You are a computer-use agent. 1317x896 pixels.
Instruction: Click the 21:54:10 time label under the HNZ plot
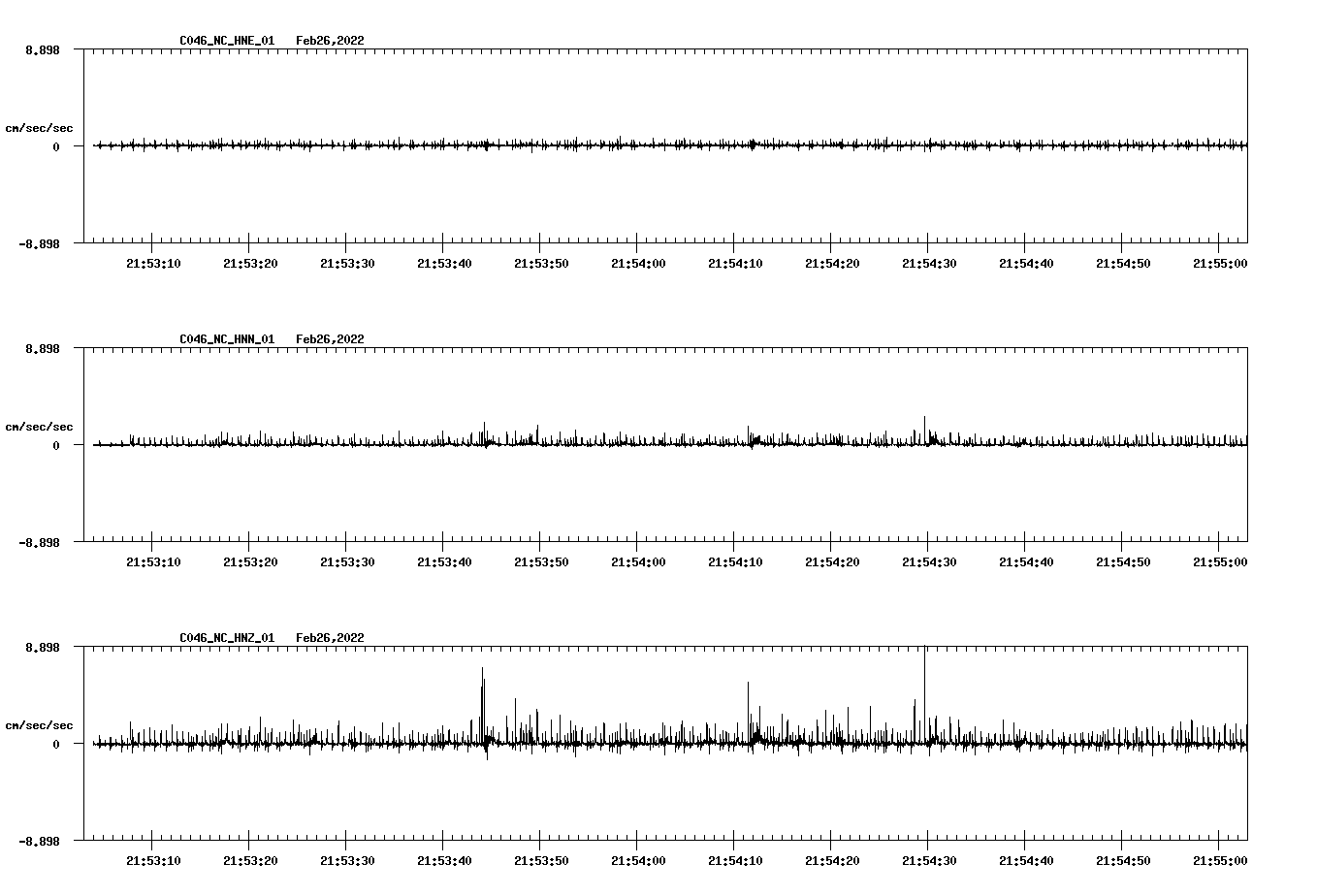735,861
